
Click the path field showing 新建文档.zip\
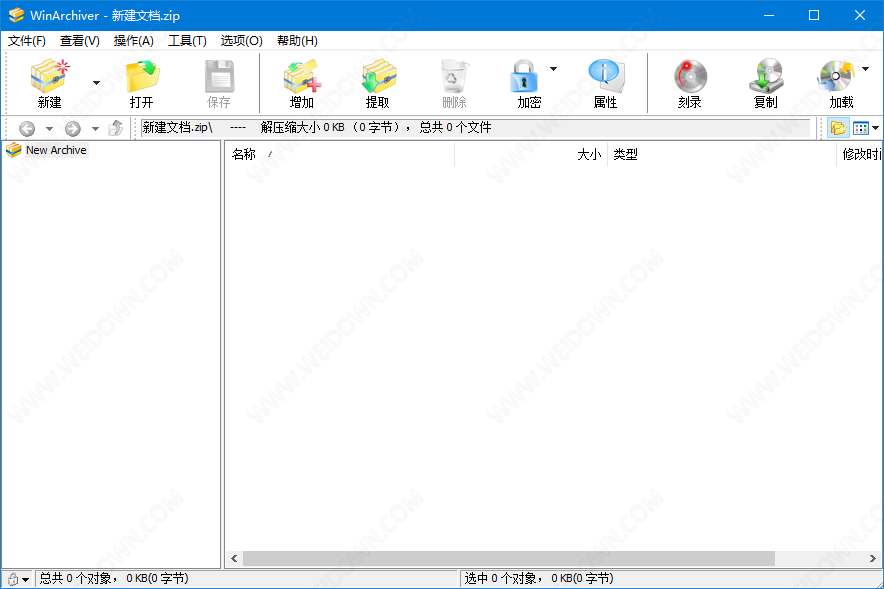pyautogui.click(x=475, y=128)
